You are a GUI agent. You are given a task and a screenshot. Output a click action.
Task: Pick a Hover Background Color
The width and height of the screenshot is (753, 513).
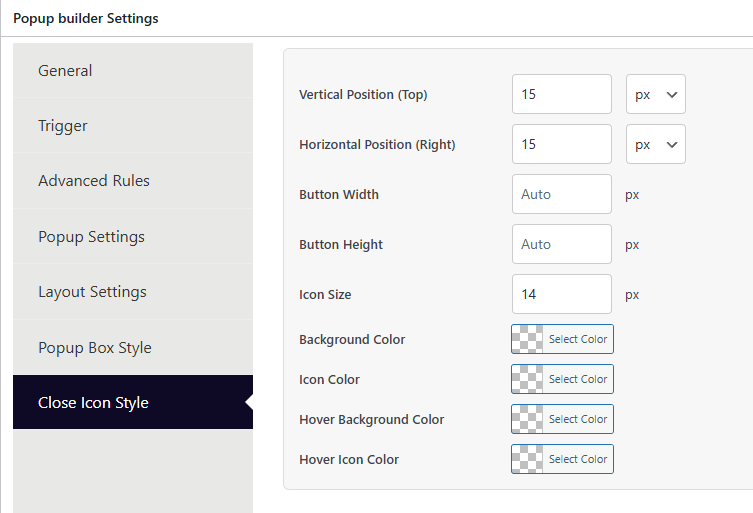[577, 419]
